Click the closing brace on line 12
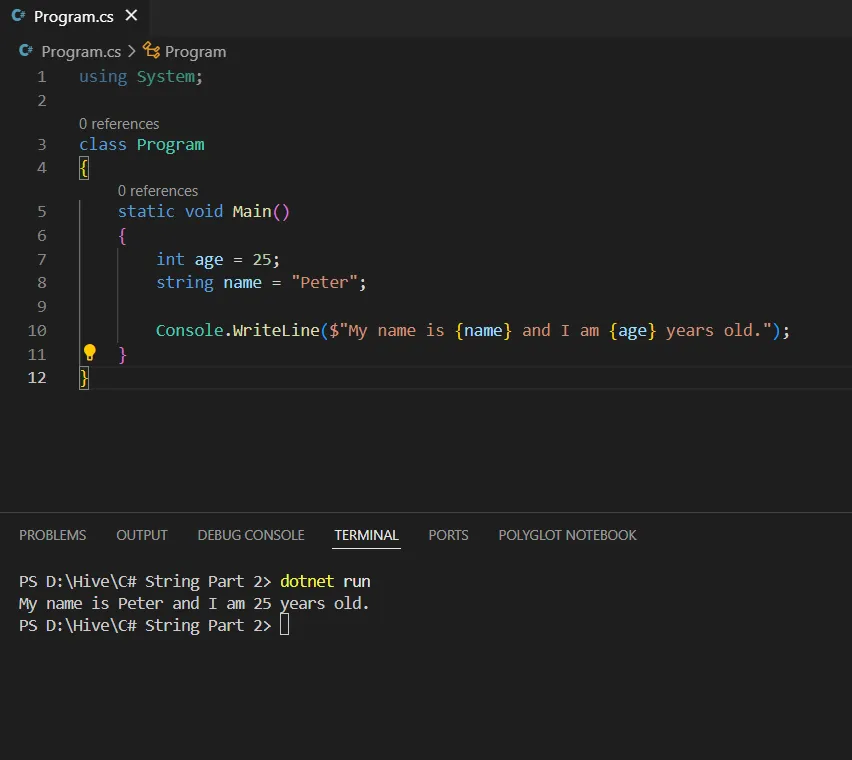 click(x=84, y=378)
